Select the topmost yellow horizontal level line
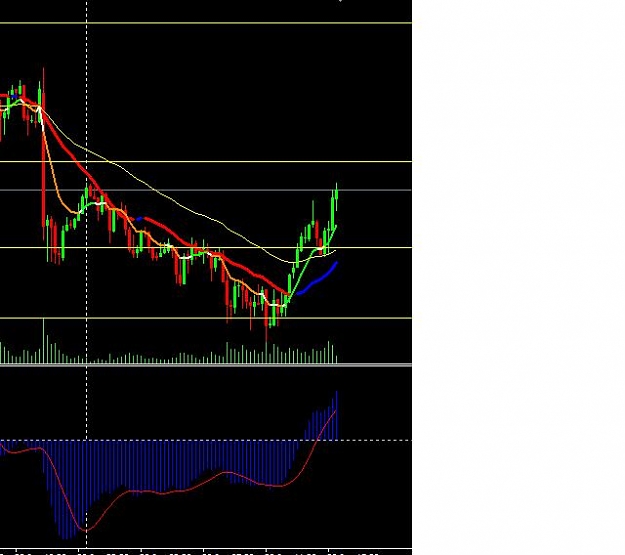 [206, 23]
